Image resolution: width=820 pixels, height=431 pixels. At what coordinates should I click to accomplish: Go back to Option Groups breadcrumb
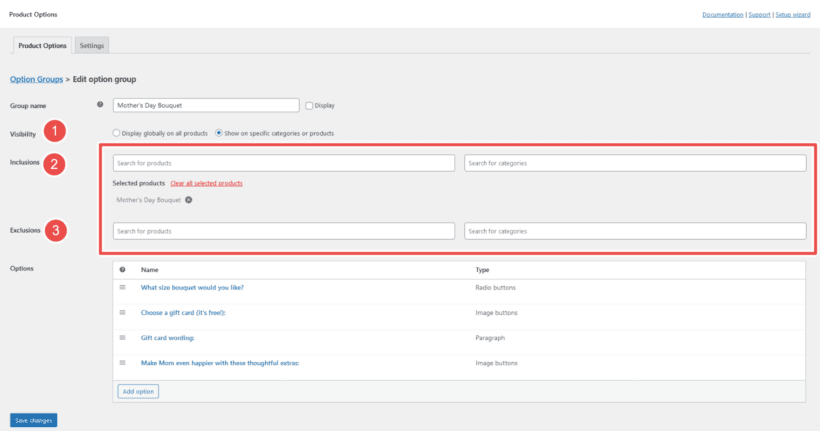tap(36, 79)
